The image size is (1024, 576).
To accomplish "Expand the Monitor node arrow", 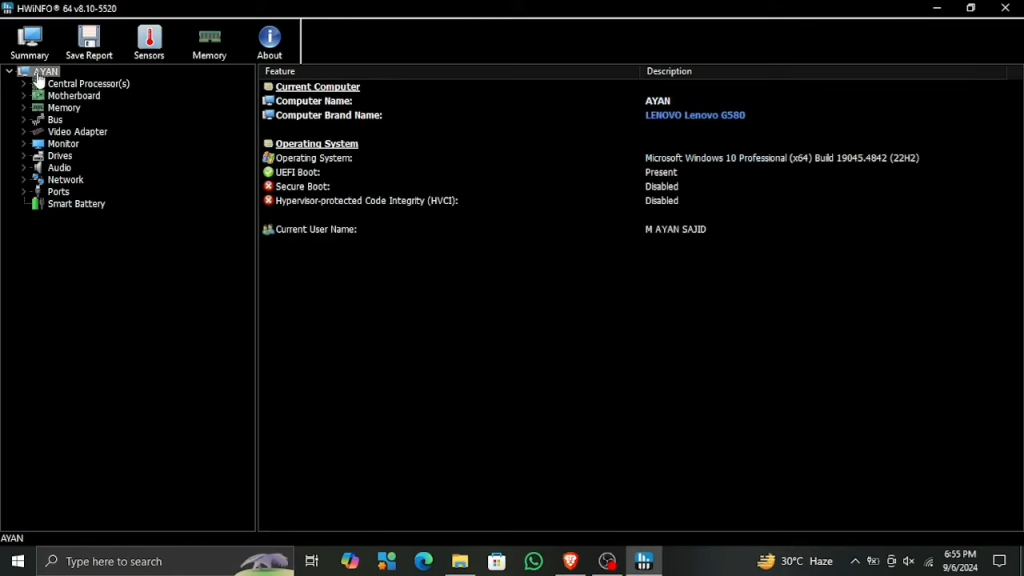I will 24,144.
